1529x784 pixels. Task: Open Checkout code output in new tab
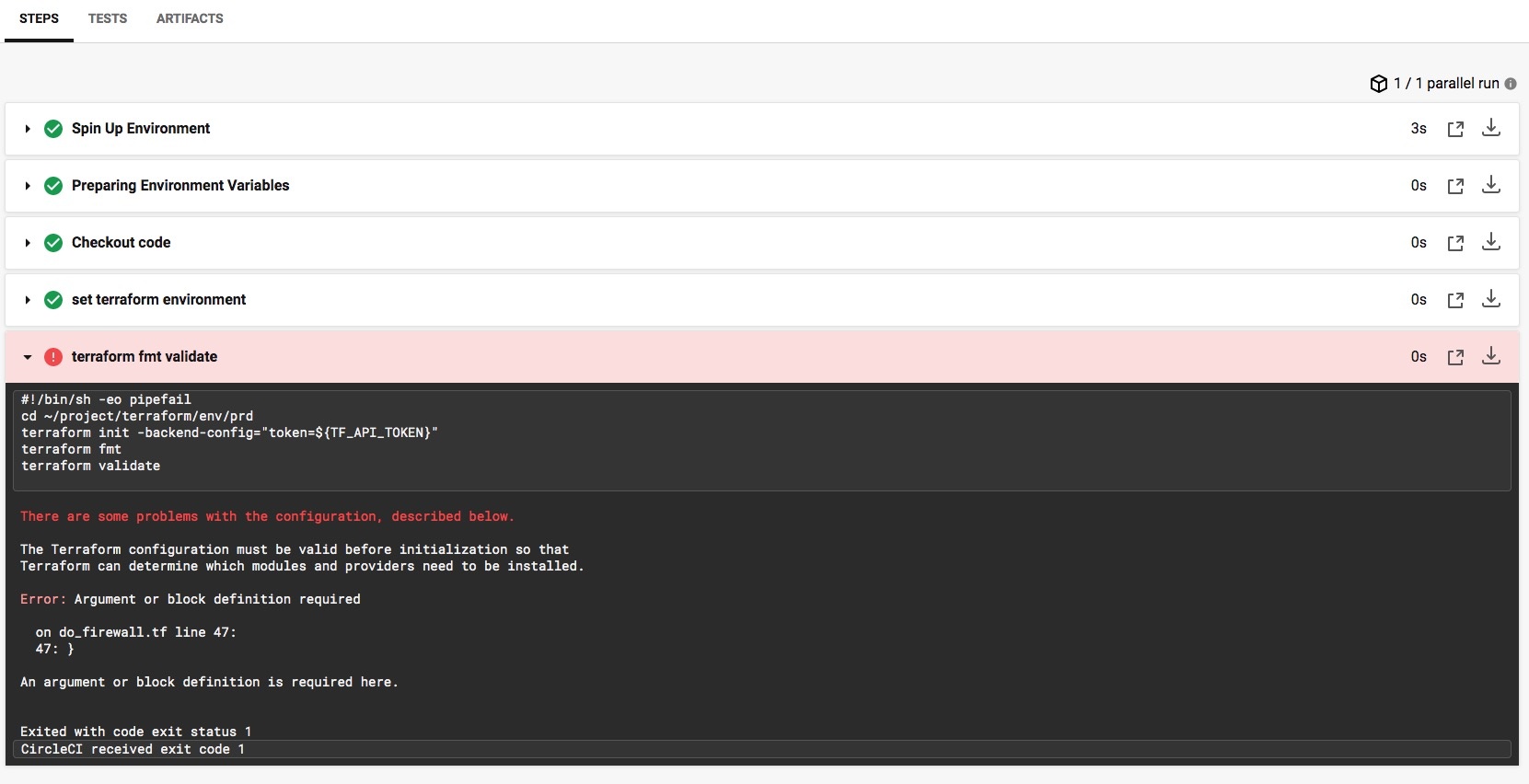[x=1454, y=243]
